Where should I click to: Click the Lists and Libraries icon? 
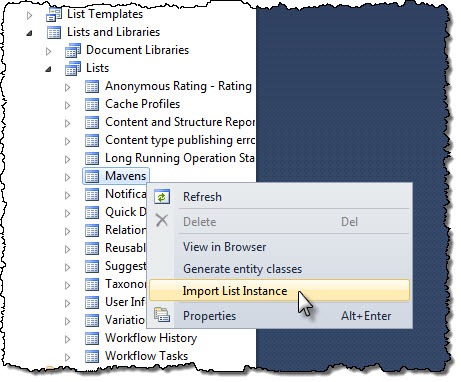(54, 33)
